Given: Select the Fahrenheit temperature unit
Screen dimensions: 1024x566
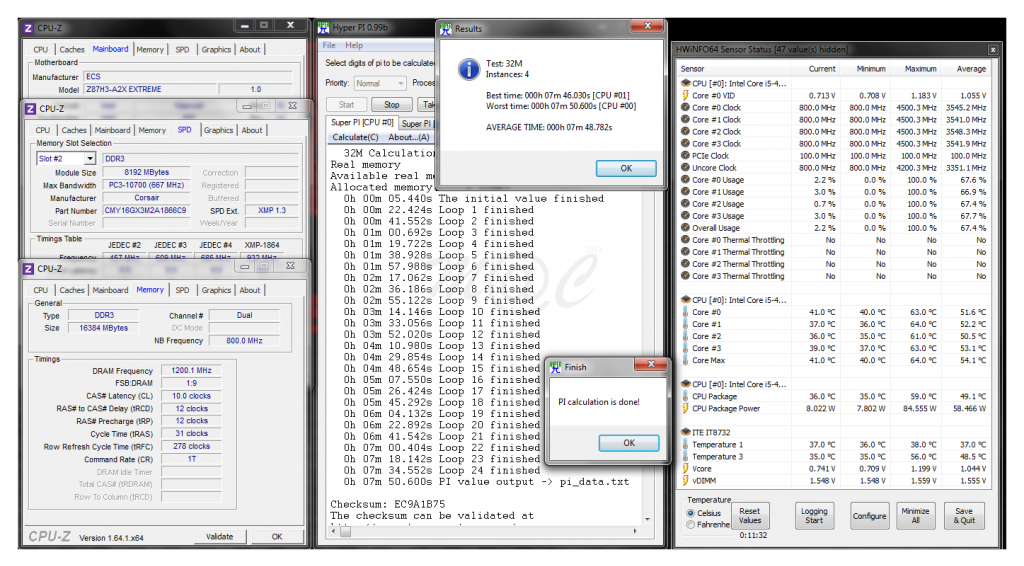Looking at the screenshot, I should (x=691, y=525).
